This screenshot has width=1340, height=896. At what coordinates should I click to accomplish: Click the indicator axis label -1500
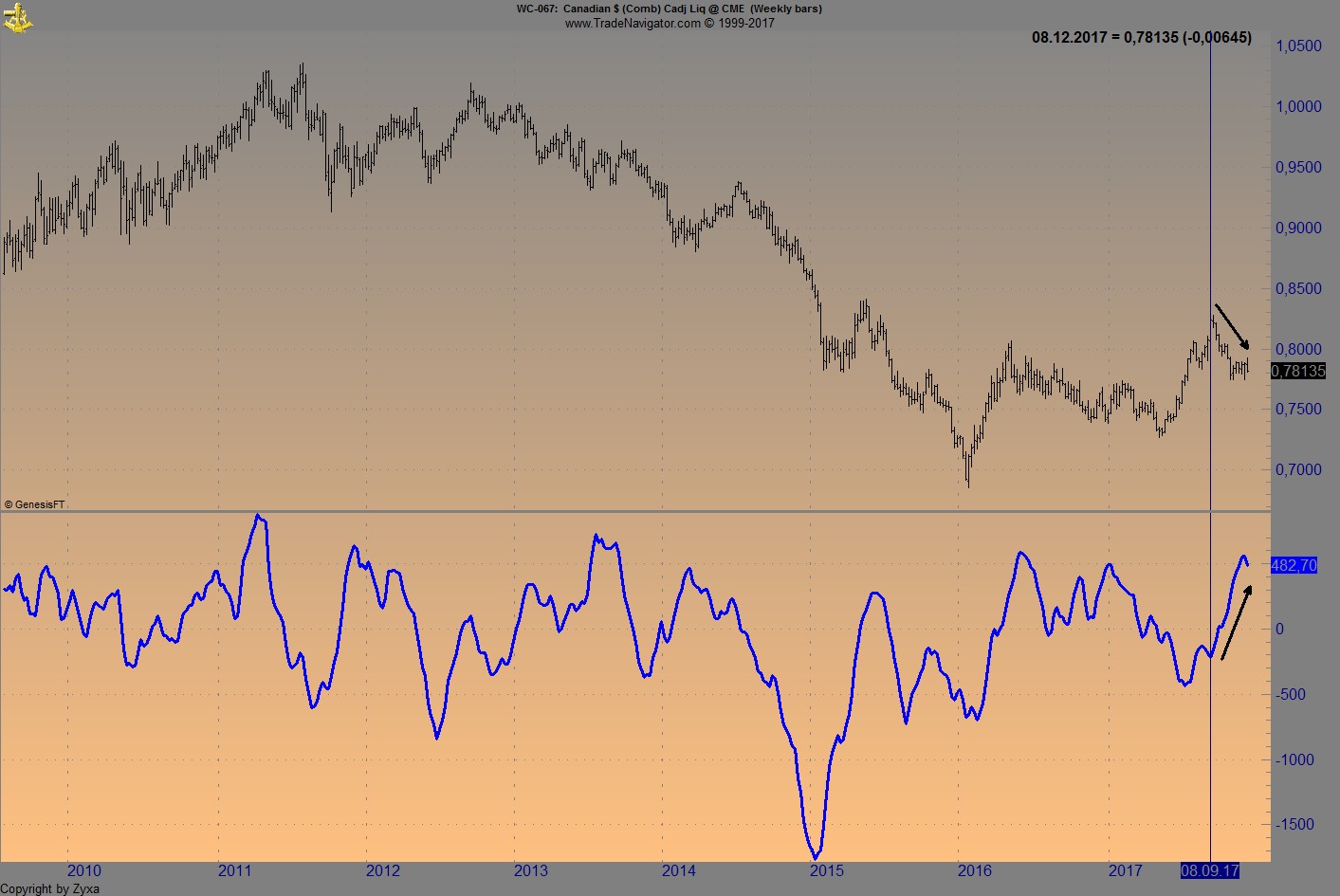click(1294, 825)
